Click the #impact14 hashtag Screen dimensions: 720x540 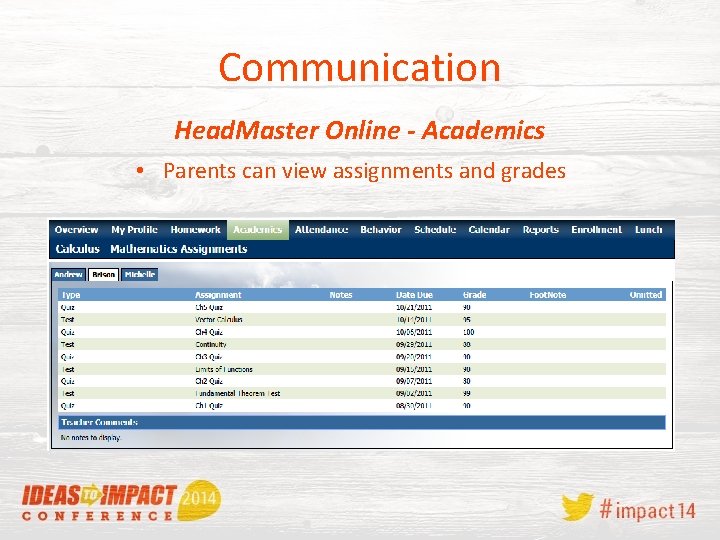tap(648, 510)
